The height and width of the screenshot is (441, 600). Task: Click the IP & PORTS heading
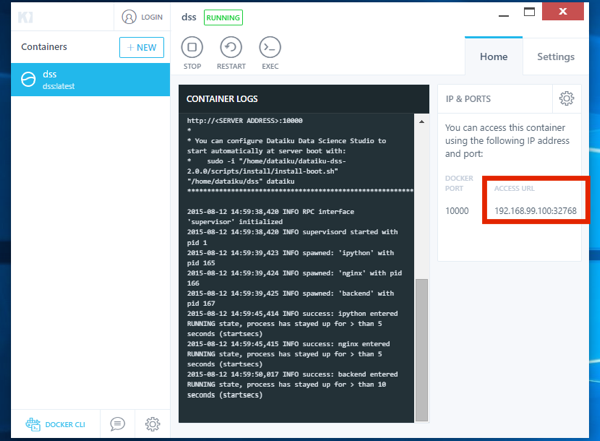pos(468,99)
